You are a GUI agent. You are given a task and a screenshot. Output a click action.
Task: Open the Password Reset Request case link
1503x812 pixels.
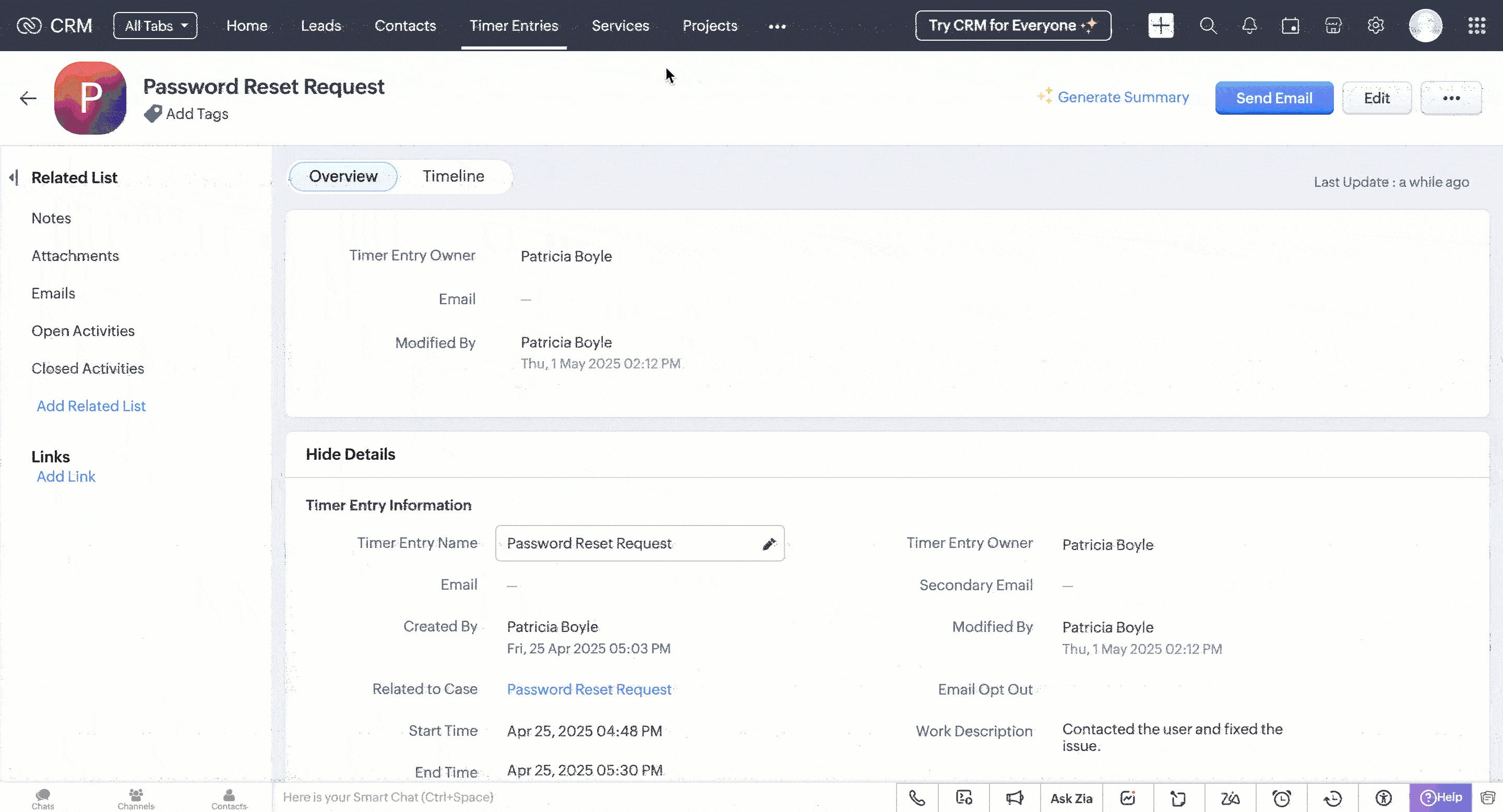pyautogui.click(x=589, y=689)
